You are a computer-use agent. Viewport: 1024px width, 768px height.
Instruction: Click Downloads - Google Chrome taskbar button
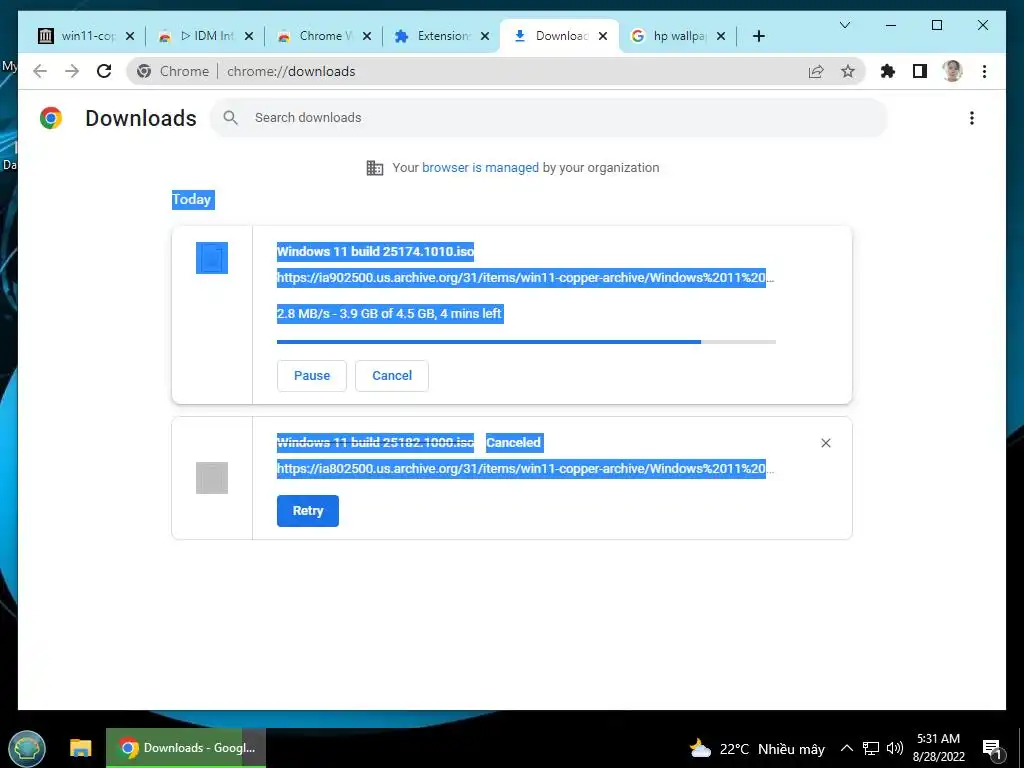[186, 748]
